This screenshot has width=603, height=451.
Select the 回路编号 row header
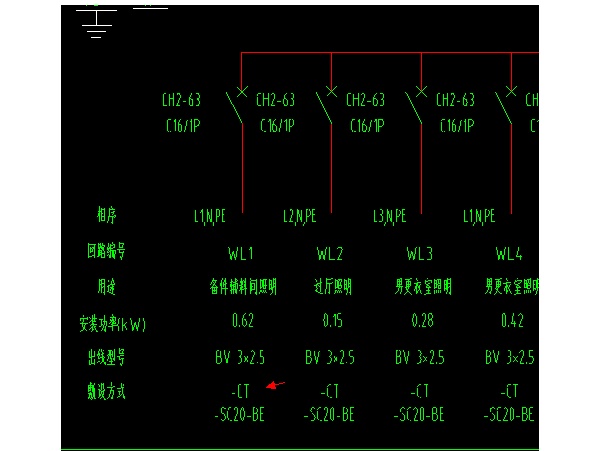(x=106, y=252)
